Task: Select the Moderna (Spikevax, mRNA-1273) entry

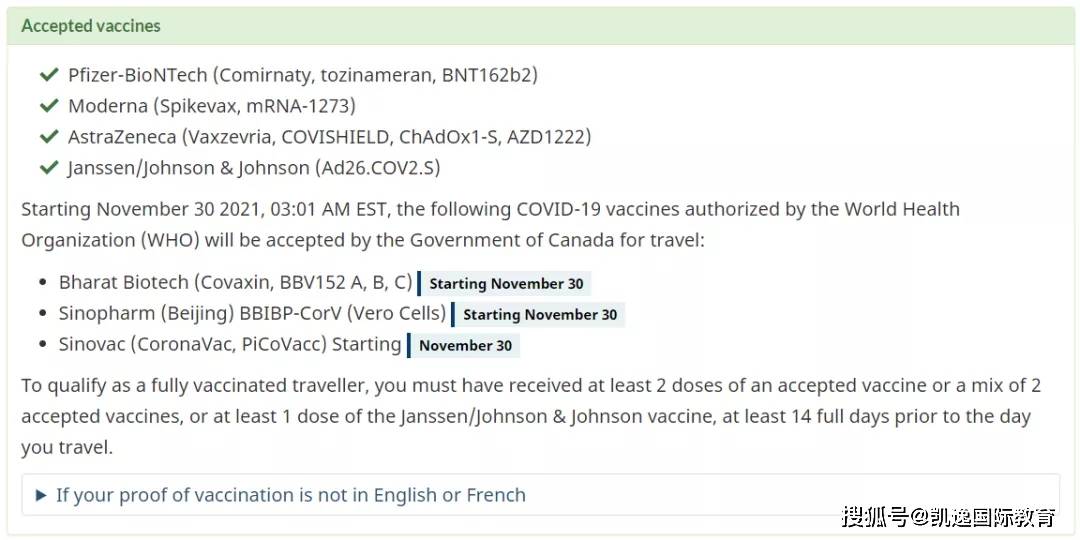Action: (x=211, y=106)
